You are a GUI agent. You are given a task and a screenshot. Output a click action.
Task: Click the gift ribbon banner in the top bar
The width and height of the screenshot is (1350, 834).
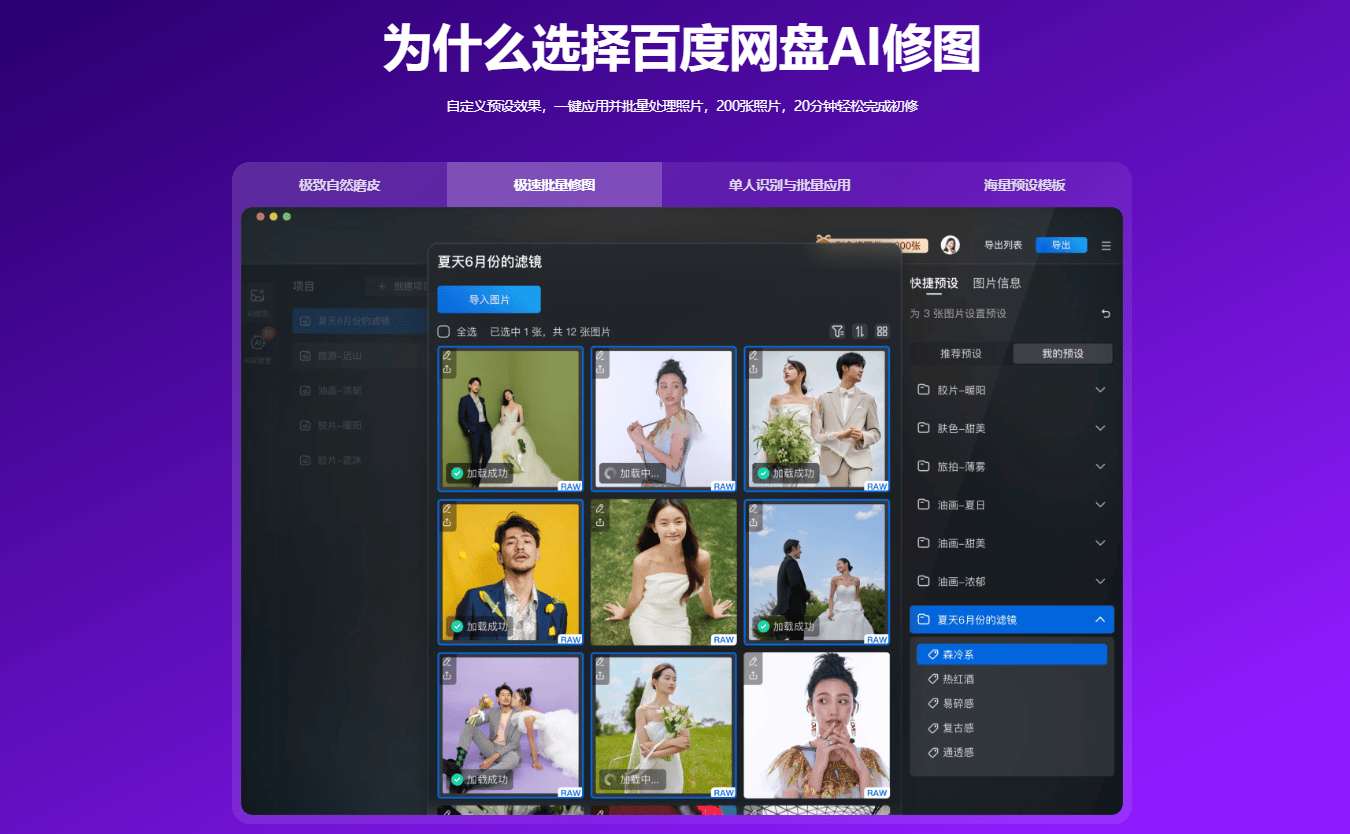871,244
